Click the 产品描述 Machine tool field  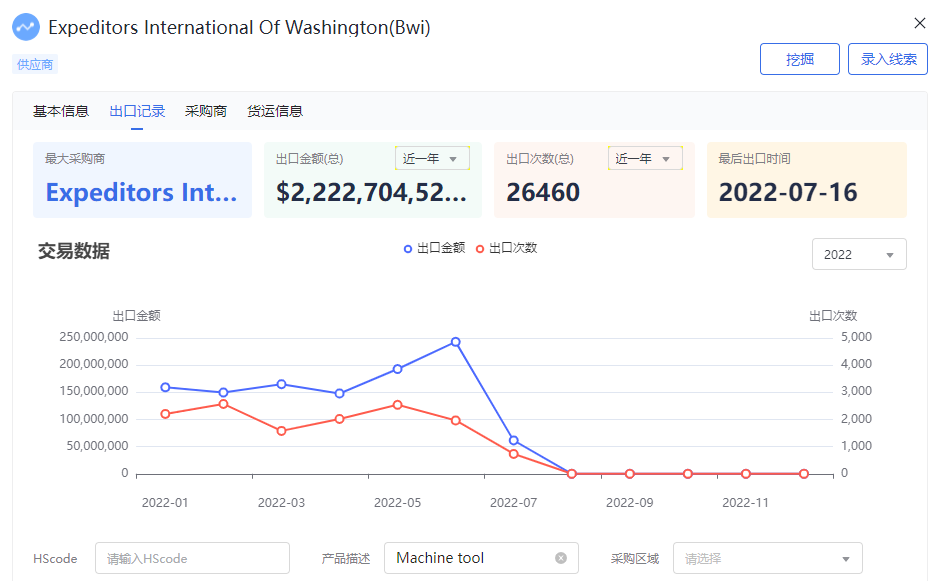tap(481, 558)
